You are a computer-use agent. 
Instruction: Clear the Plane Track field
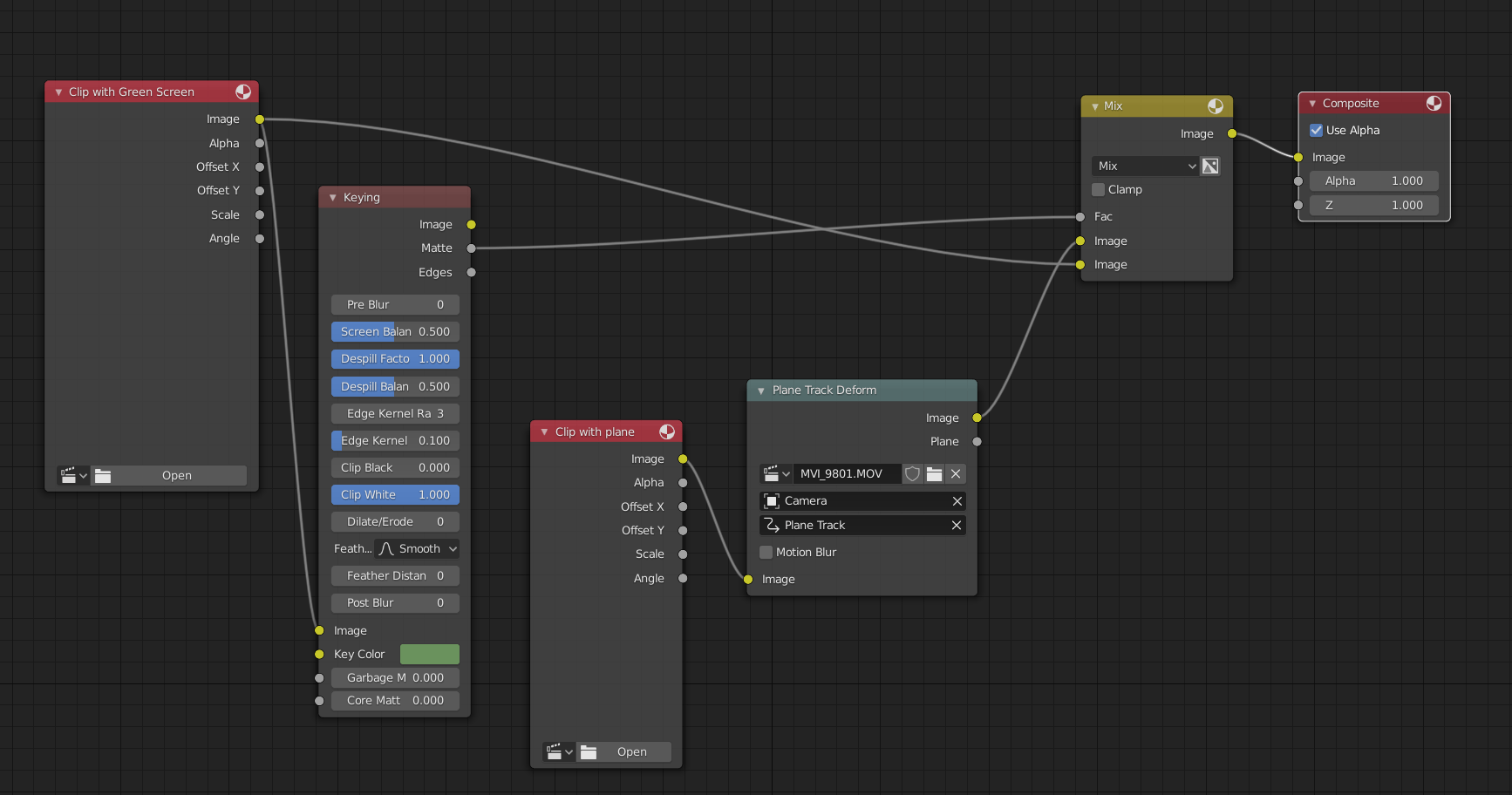[957, 526]
